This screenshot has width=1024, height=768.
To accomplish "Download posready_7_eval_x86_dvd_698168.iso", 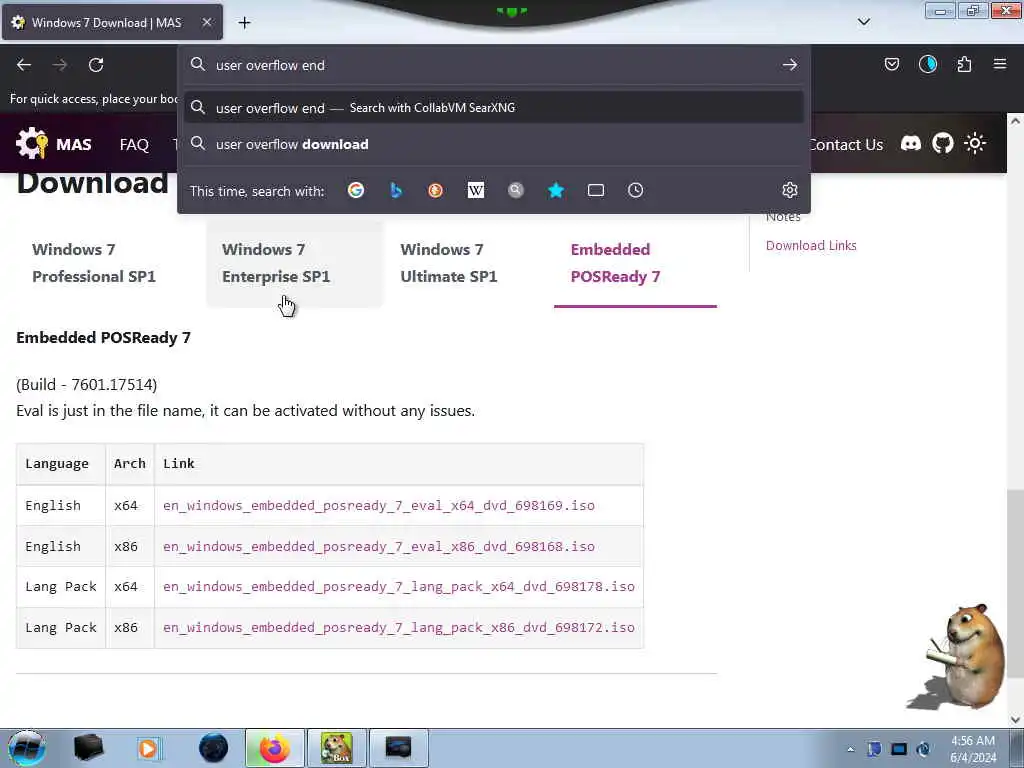I will point(379,546).
